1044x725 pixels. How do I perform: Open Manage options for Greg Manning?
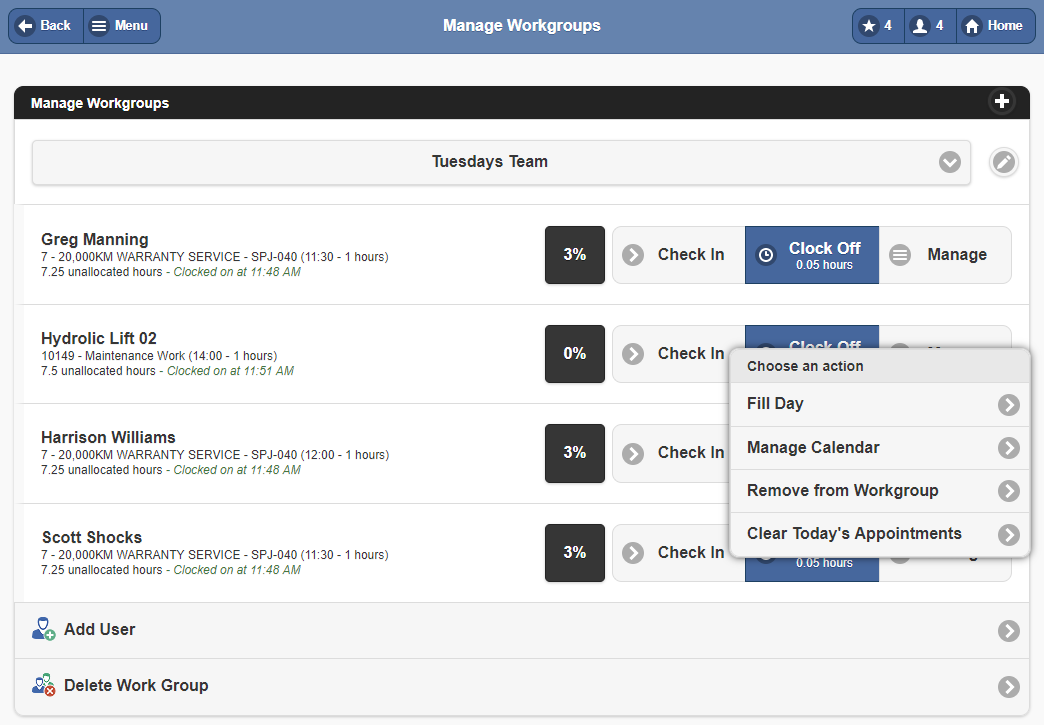point(944,255)
